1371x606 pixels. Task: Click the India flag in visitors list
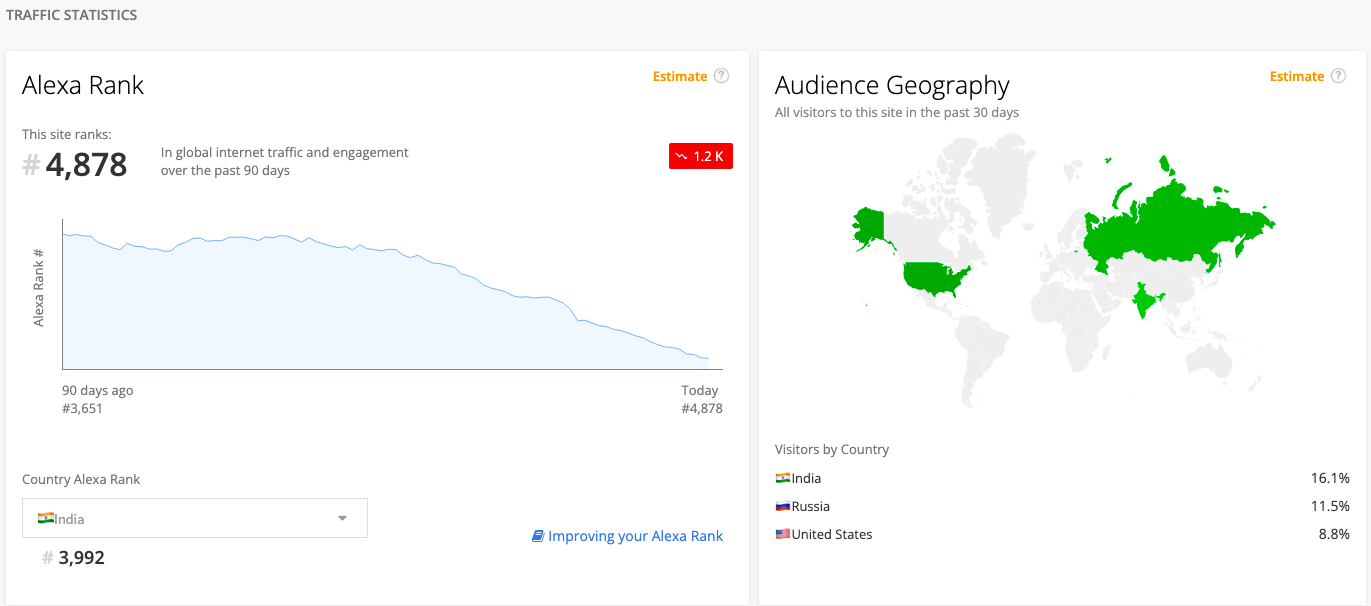783,478
